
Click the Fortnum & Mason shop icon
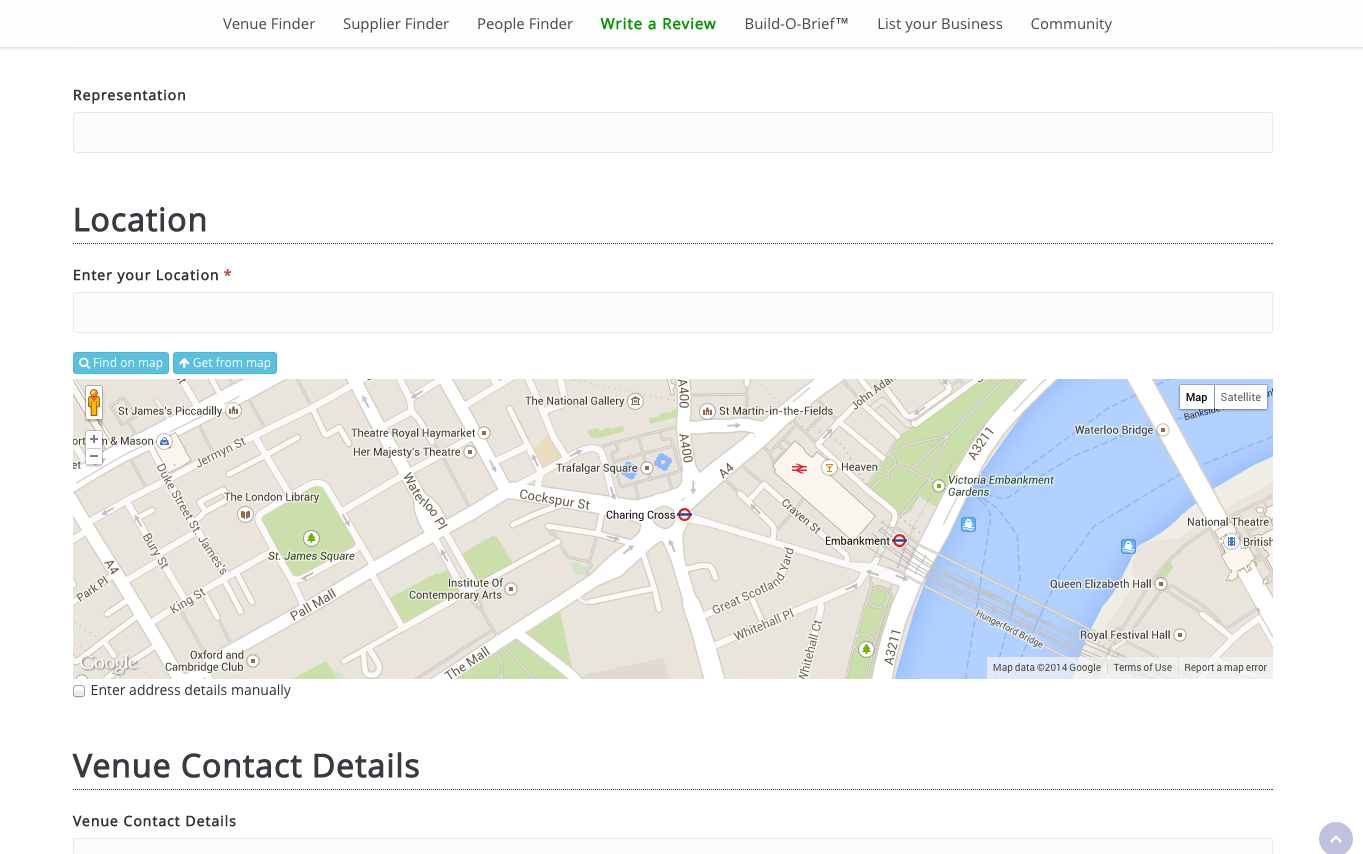coord(165,441)
